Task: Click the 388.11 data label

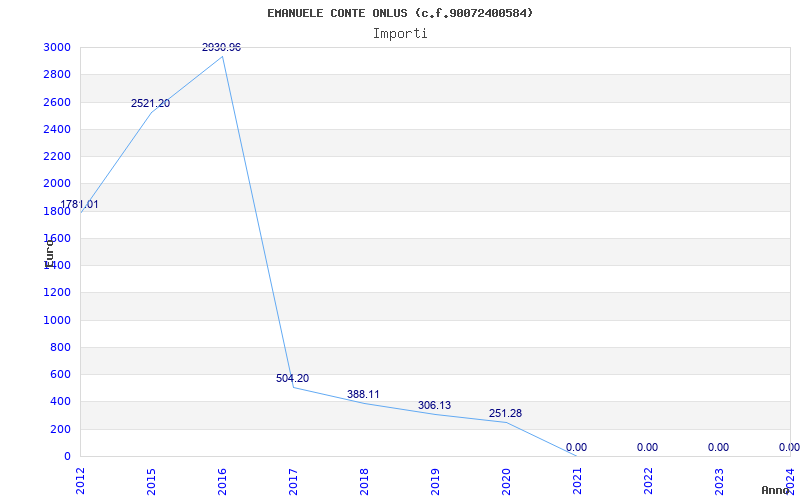Action: (363, 394)
